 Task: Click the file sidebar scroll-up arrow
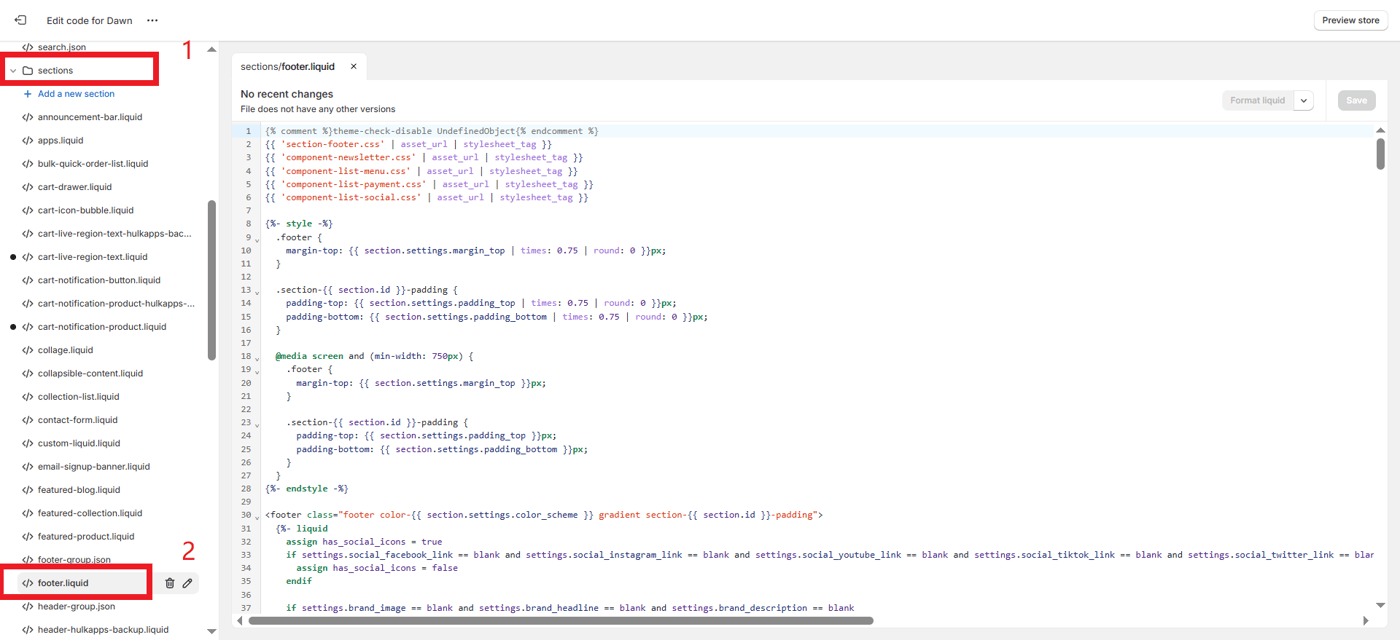211,49
